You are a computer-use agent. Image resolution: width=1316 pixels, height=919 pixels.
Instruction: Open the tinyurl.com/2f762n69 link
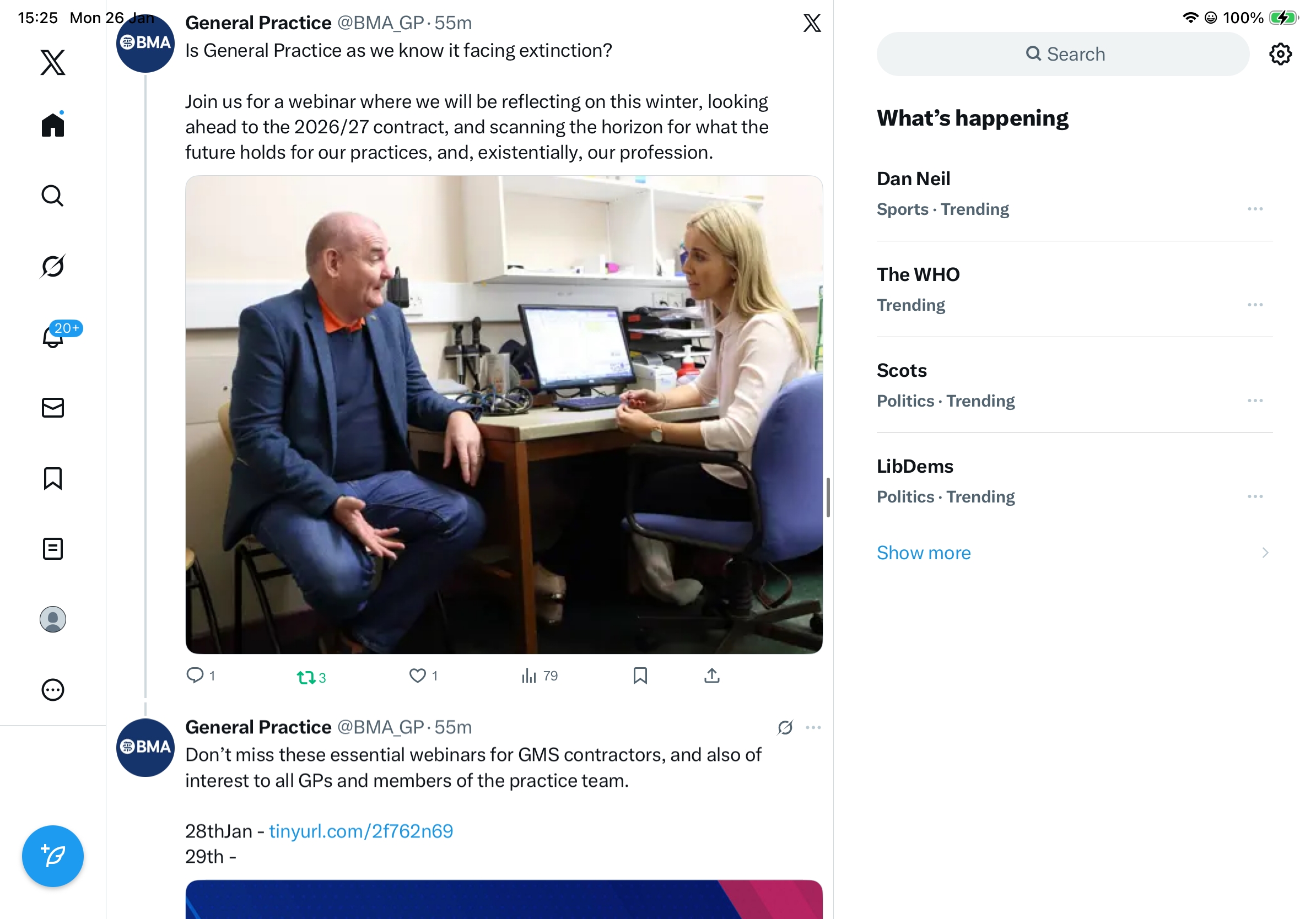(361, 831)
